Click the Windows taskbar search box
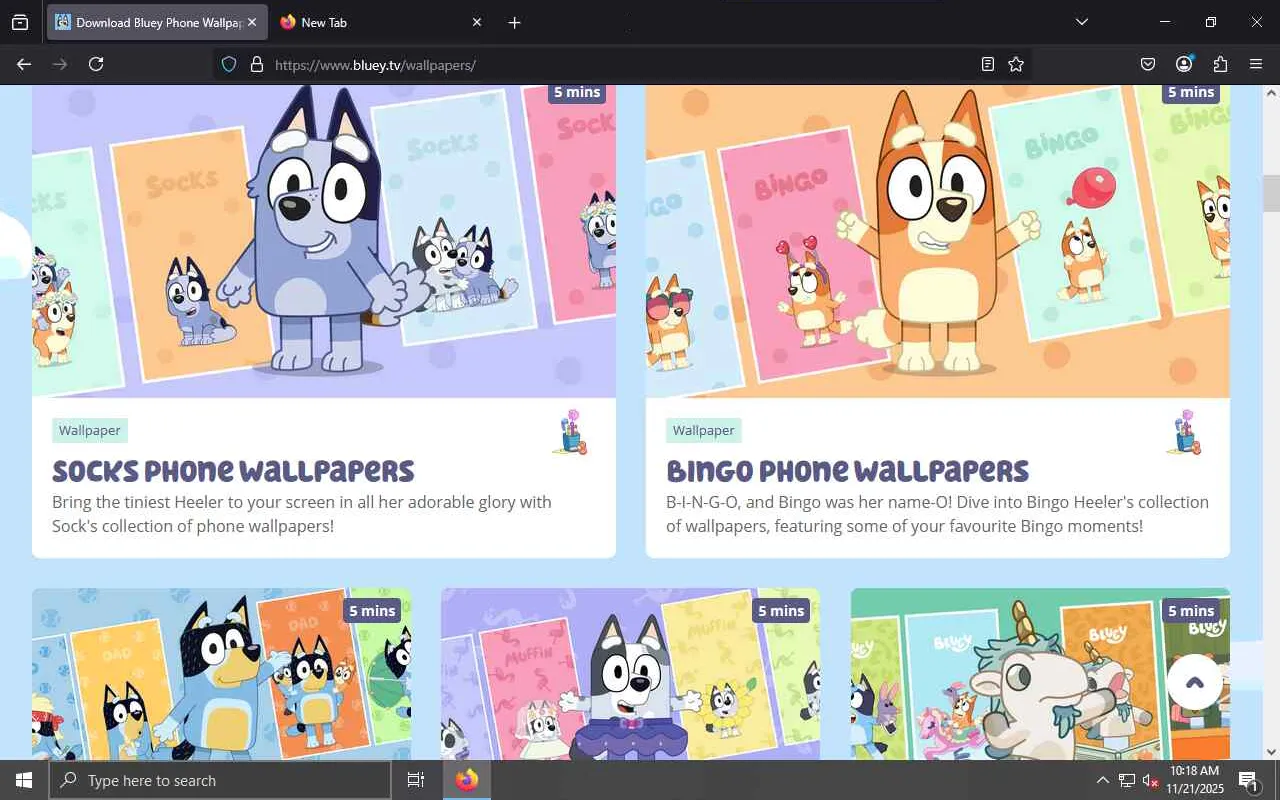Viewport: 1280px width, 800px height. (x=220, y=780)
